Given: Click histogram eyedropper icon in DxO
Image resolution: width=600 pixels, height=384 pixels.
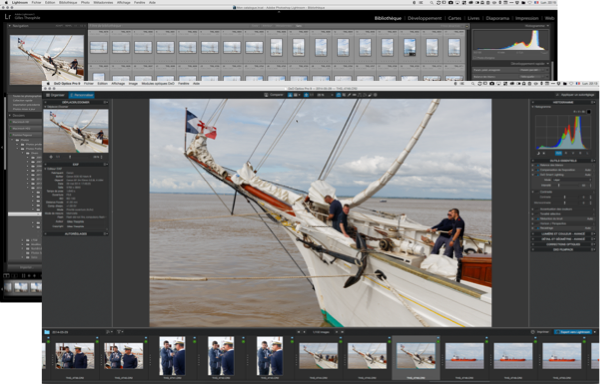Looking at the screenshot, I should pos(539,153).
